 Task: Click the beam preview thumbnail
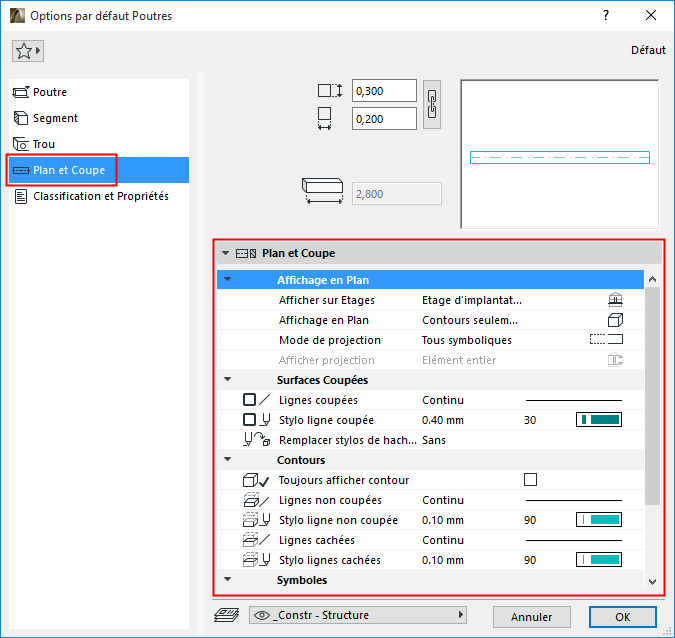pyautogui.click(x=560, y=154)
